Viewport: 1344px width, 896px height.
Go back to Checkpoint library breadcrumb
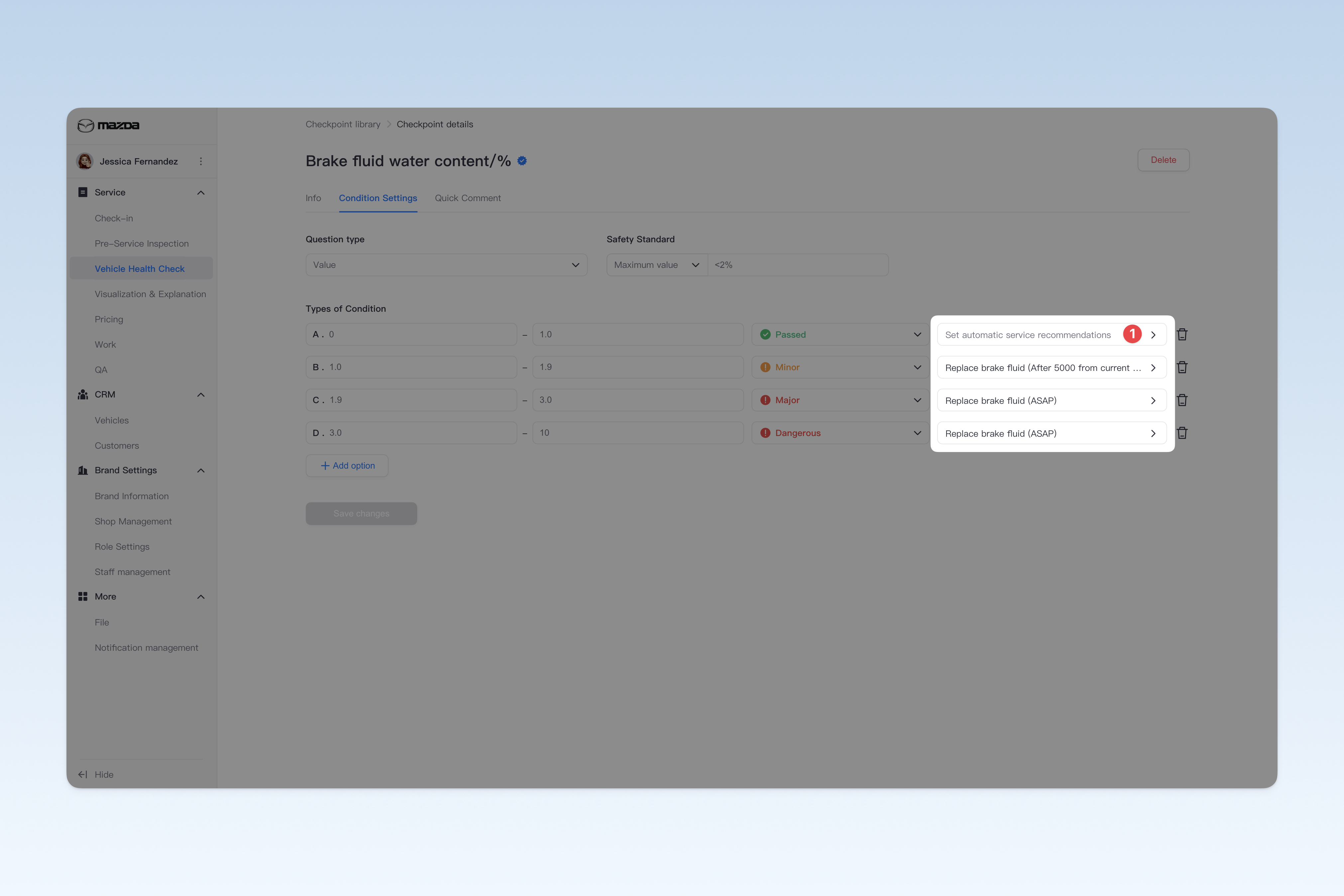coord(343,124)
